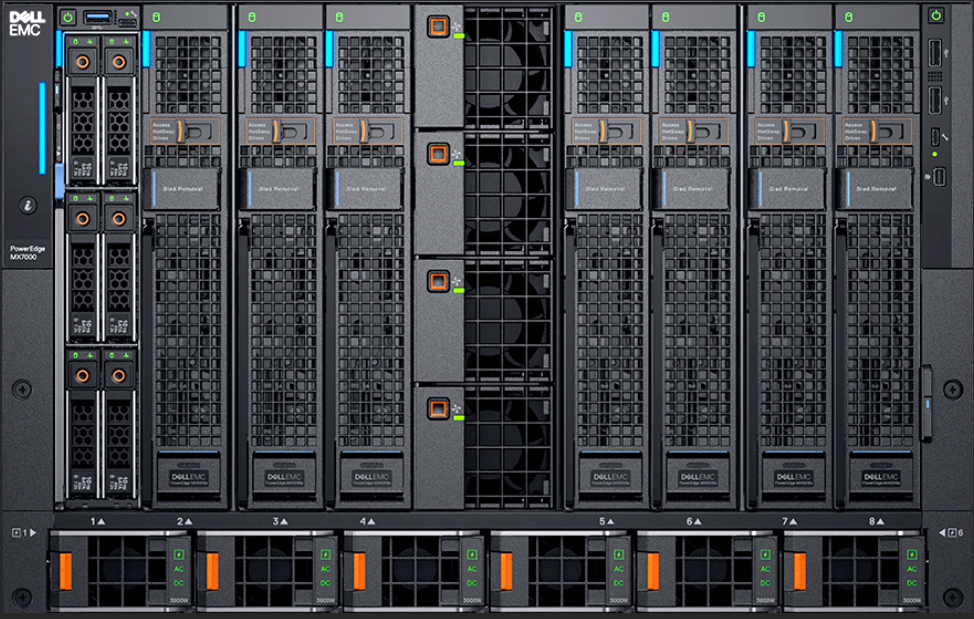Click the PowerEdge MX7000 model label
The image size is (974, 619).
click(27, 253)
